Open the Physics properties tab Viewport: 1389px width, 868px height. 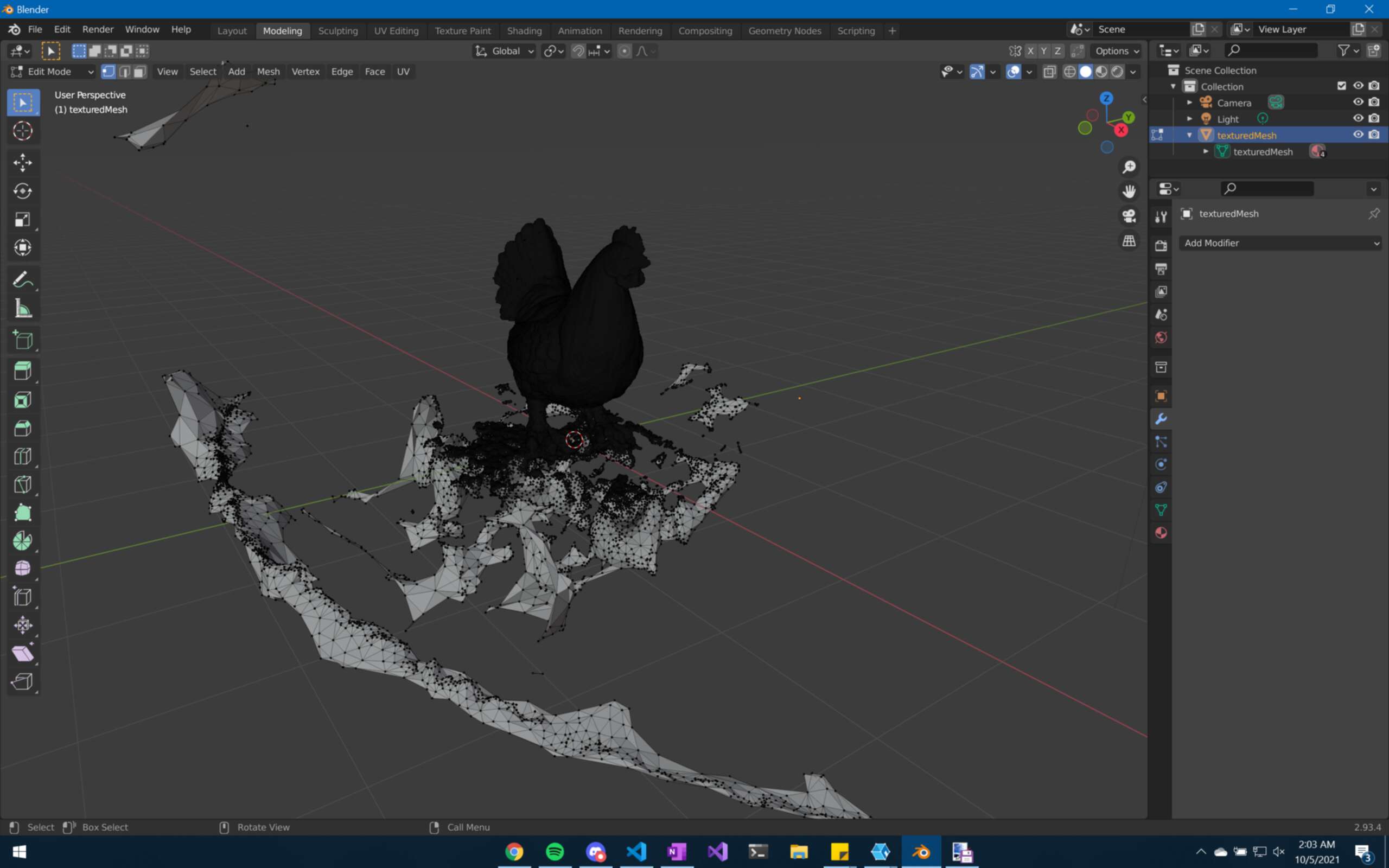[1161, 464]
